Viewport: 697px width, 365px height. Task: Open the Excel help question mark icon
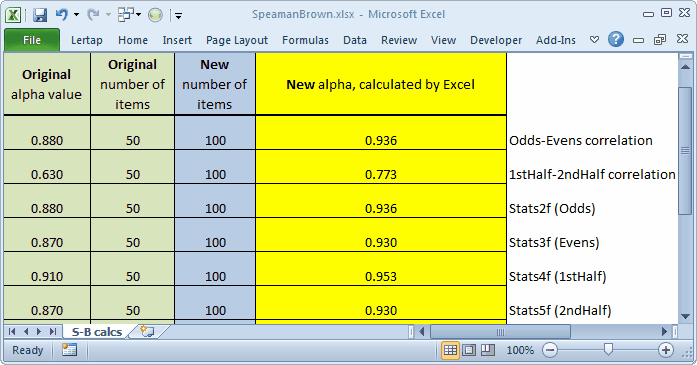click(616, 40)
